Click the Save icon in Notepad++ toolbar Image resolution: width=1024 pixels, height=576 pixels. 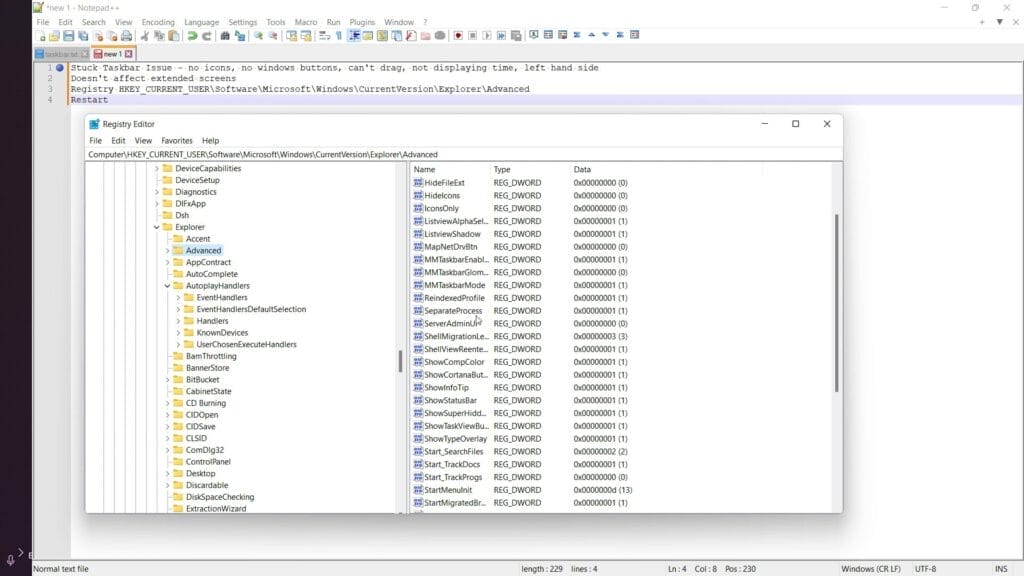click(x=68, y=36)
